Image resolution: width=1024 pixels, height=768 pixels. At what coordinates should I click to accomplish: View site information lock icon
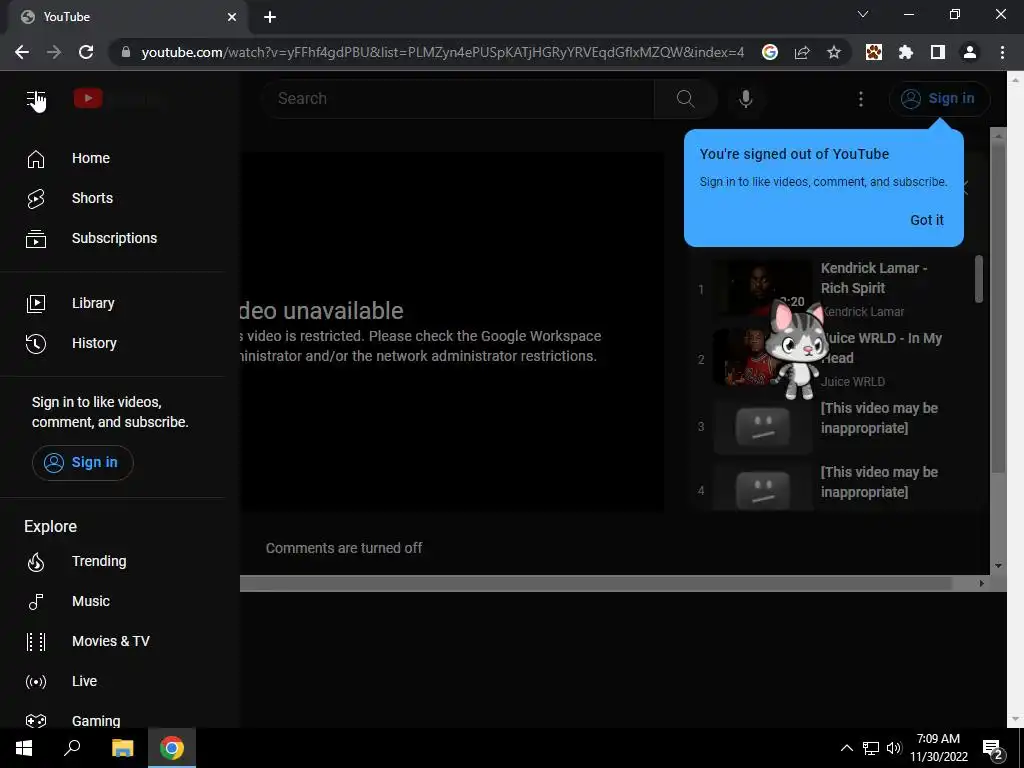[126, 52]
